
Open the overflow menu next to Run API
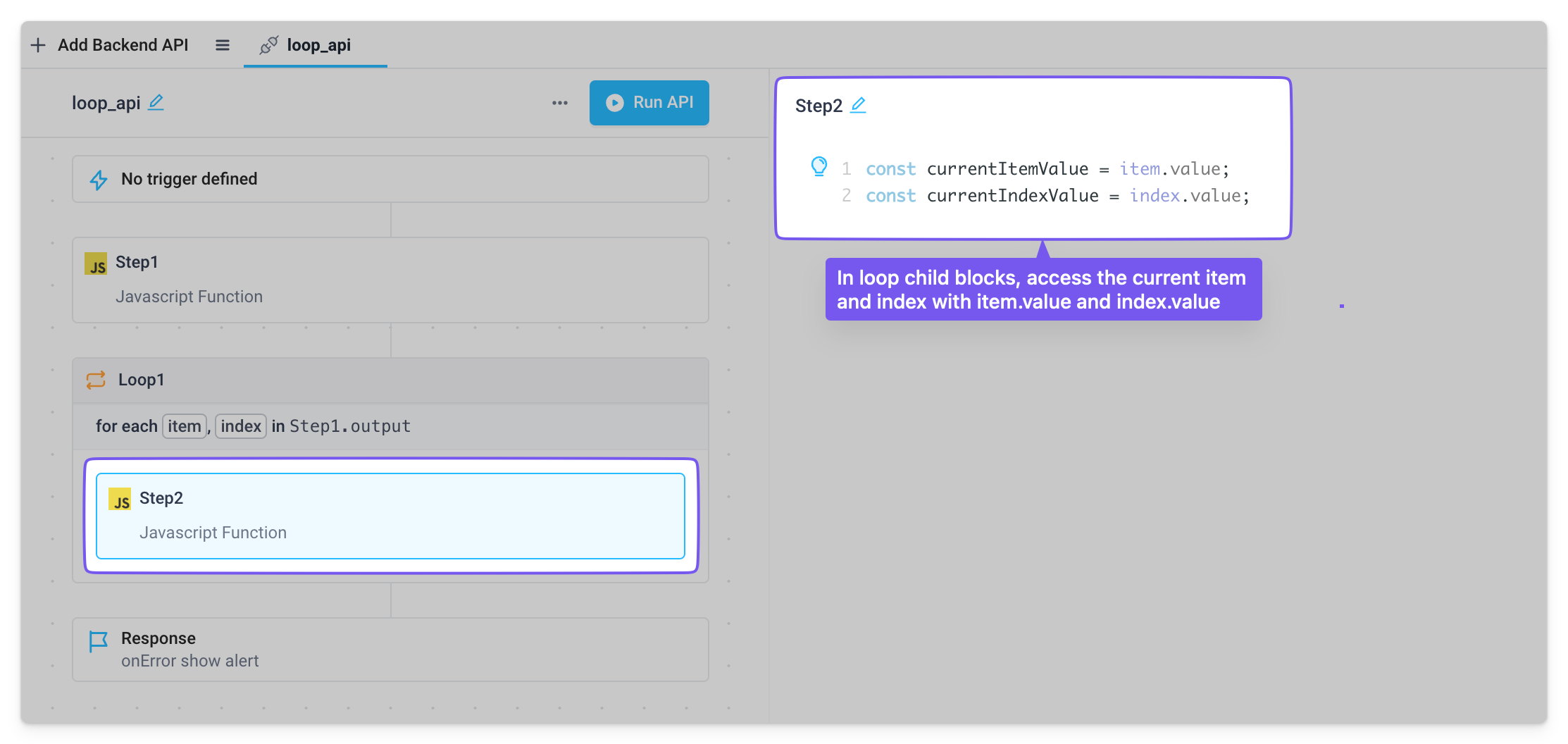tap(560, 103)
